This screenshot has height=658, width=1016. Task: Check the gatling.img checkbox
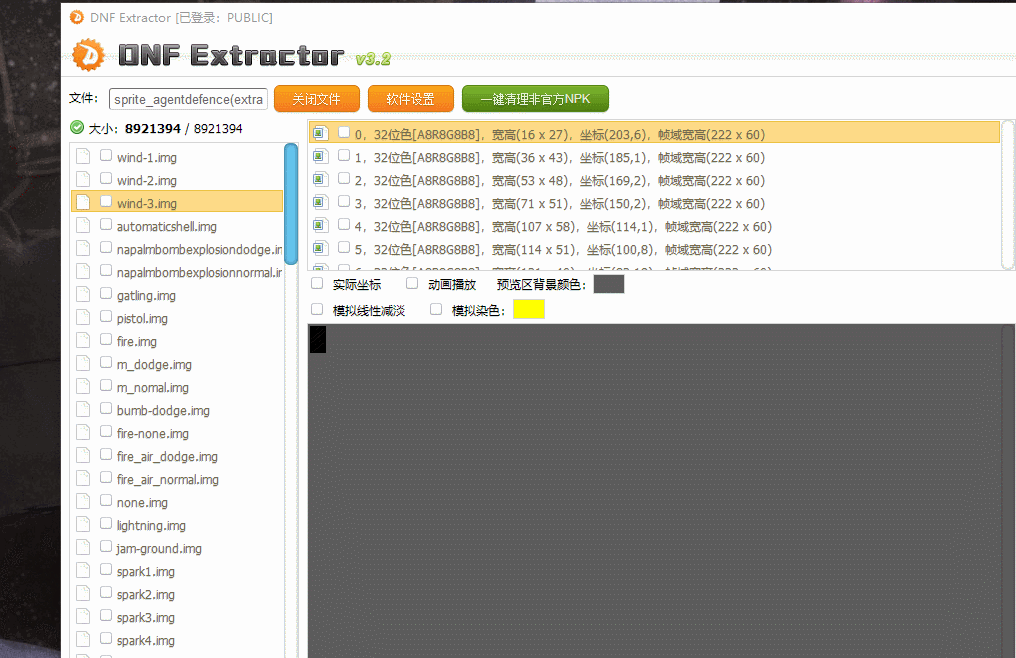[x=106, y=294]
